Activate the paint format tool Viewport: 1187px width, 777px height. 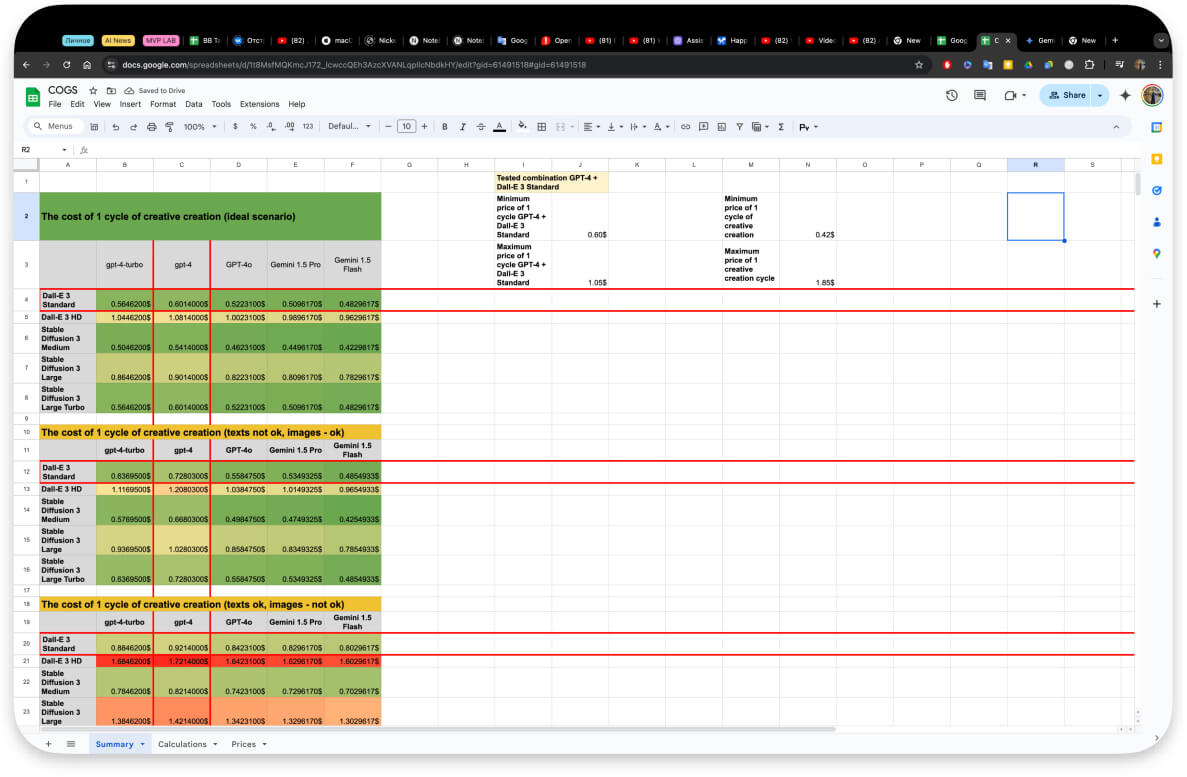[170, 127]
